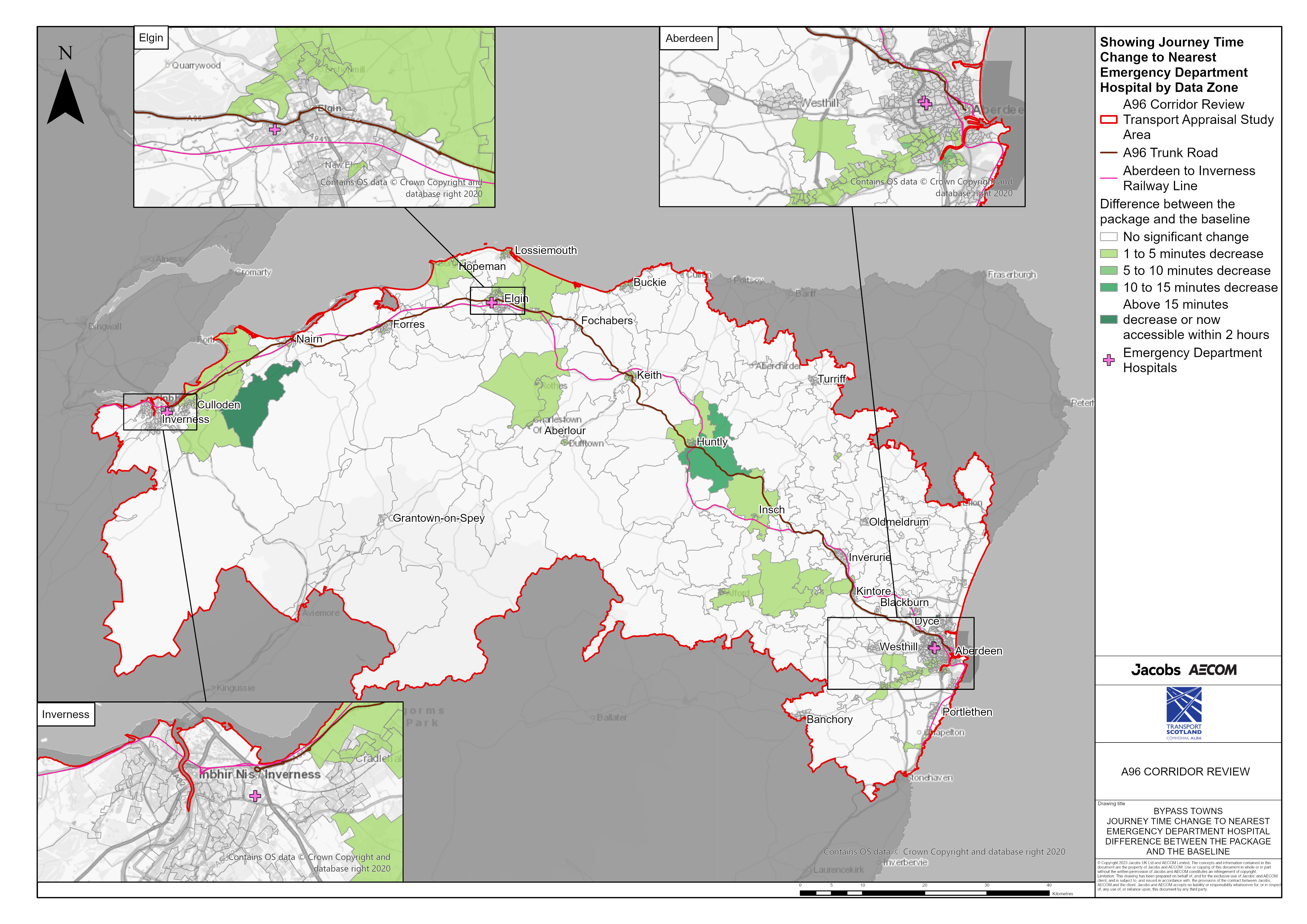
Task: Click the No significant change legend box
Action: [x=1108, y=237]
